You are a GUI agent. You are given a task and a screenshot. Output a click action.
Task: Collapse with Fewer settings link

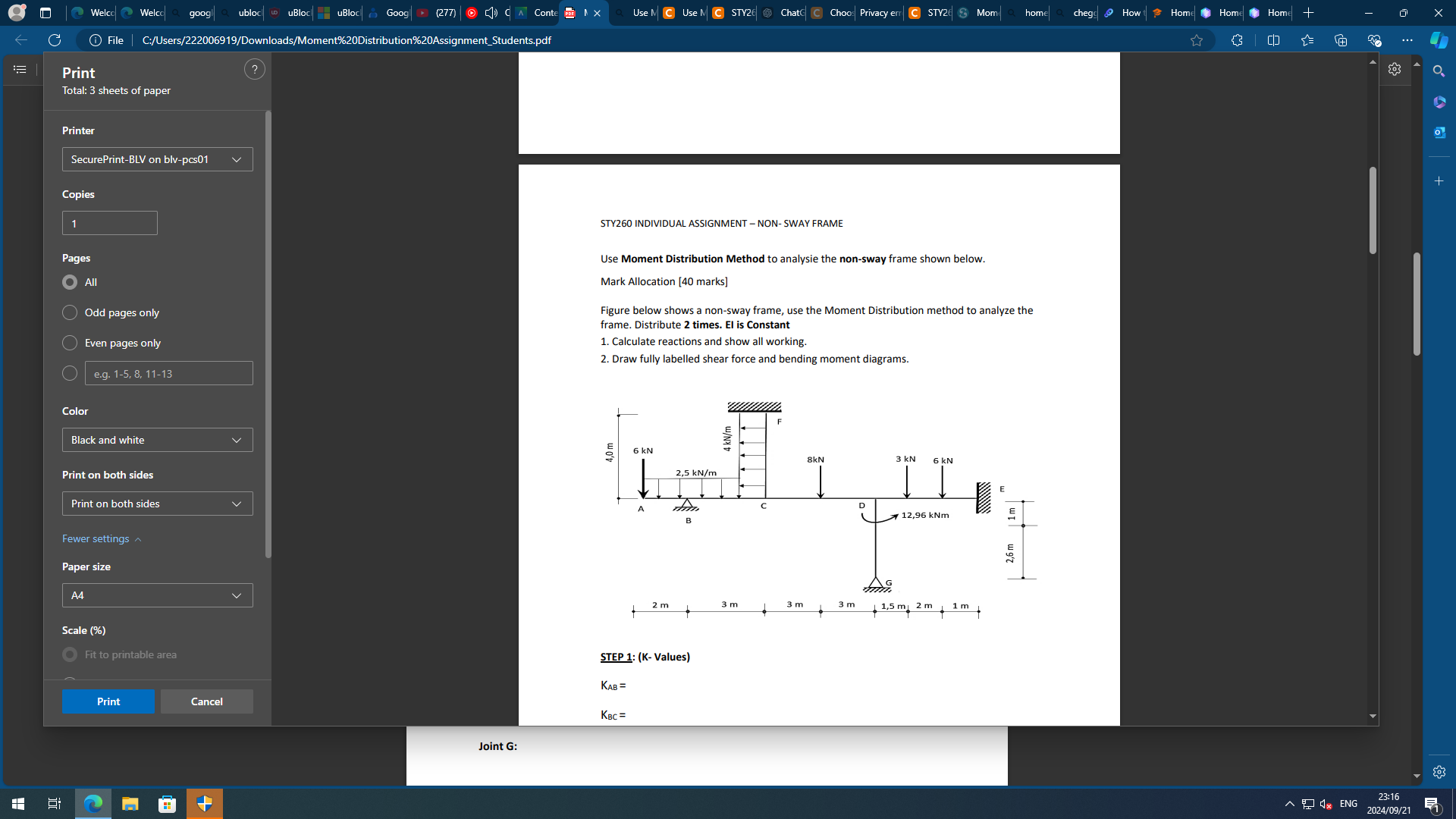pos(102,538)
